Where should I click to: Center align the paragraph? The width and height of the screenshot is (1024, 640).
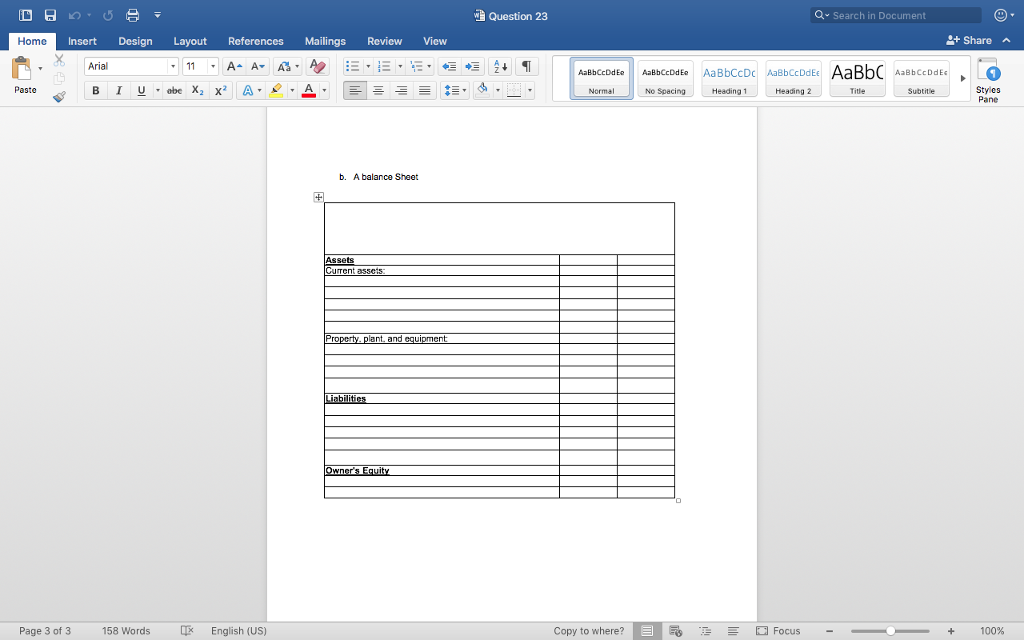click(x=378, y=90)
